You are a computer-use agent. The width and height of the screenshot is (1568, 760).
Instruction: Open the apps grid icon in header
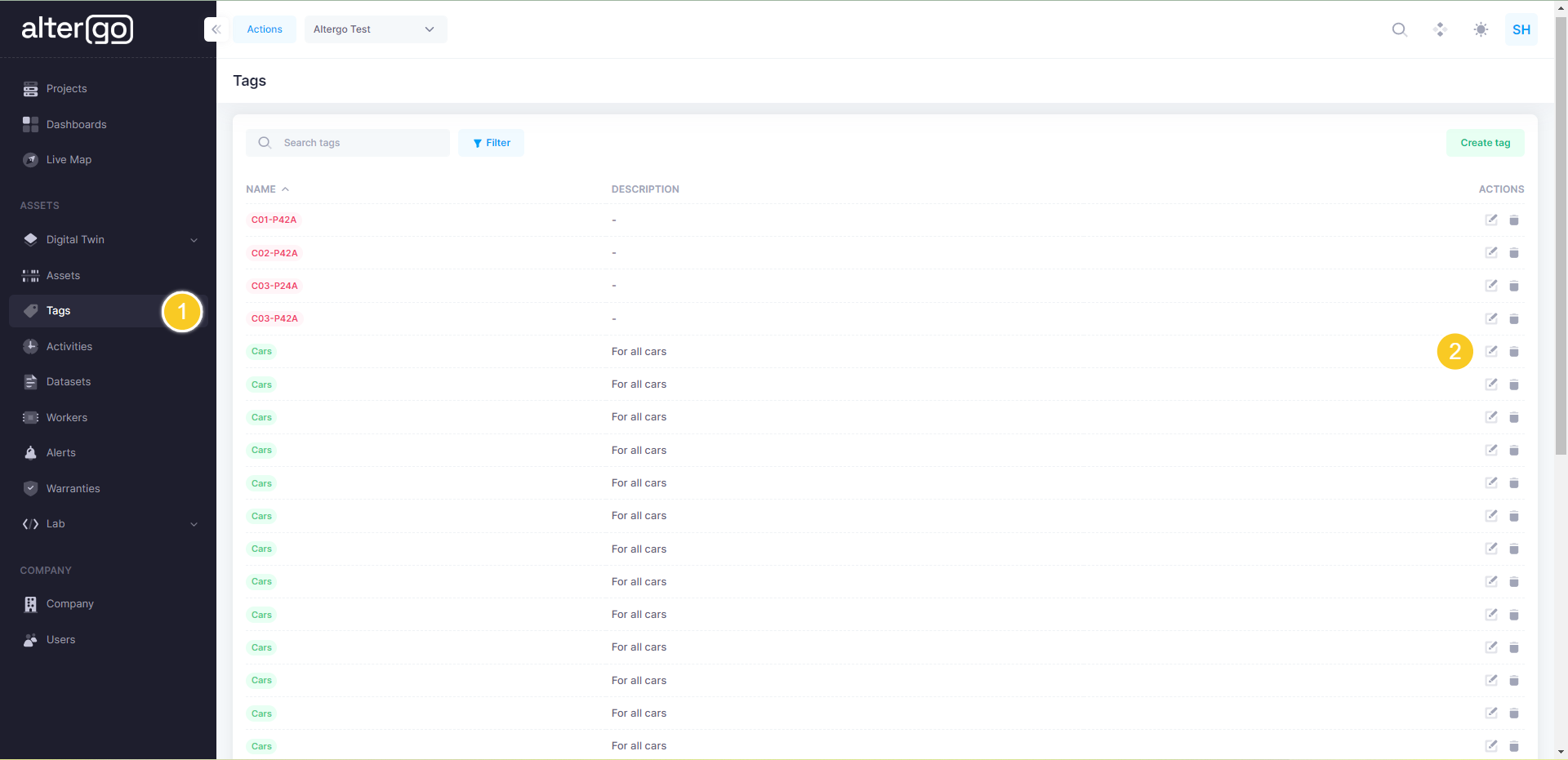tap(1440, 29)
